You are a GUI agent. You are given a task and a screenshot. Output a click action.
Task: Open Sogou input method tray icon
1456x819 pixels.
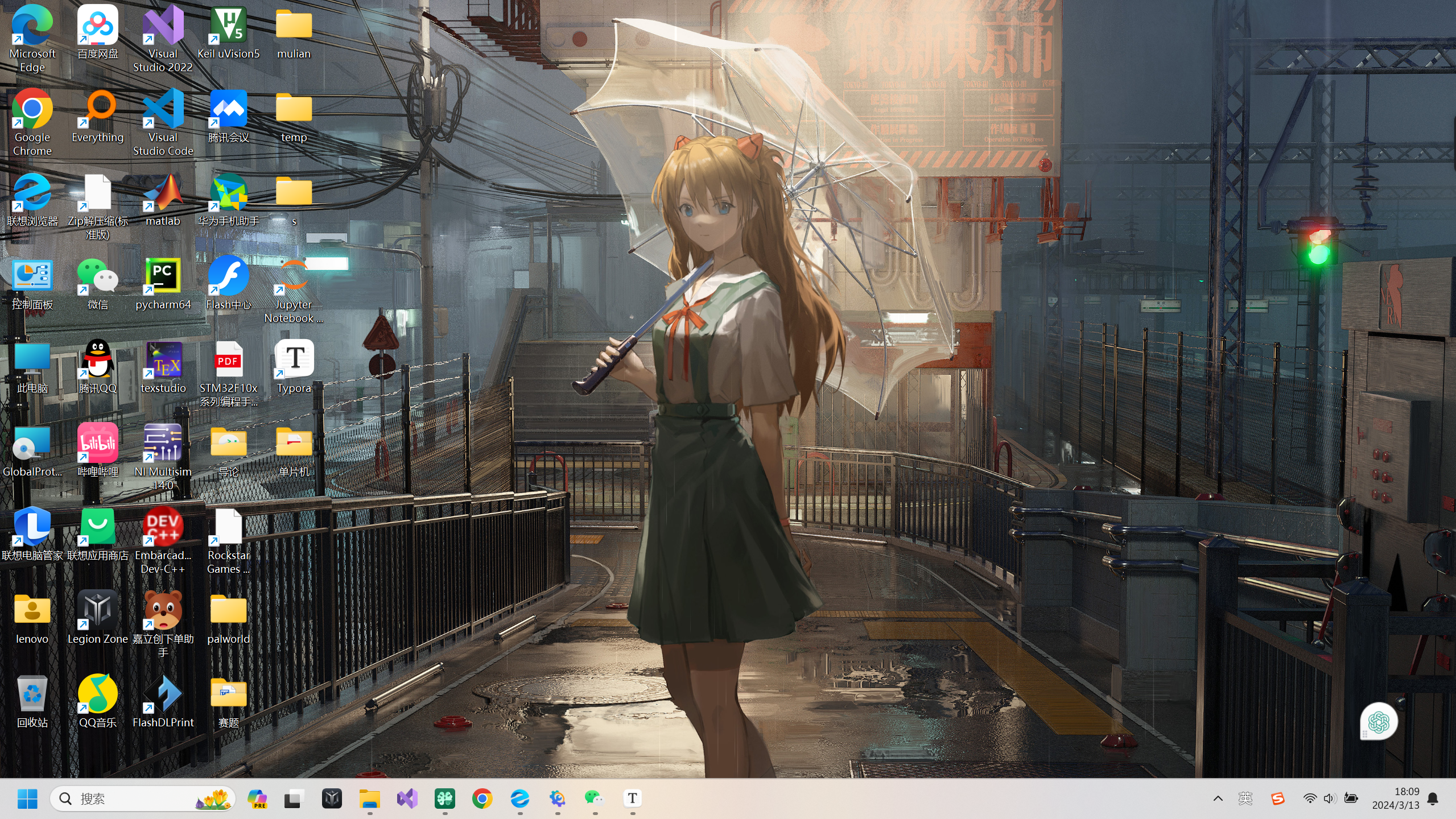[x=1278, y=799]
